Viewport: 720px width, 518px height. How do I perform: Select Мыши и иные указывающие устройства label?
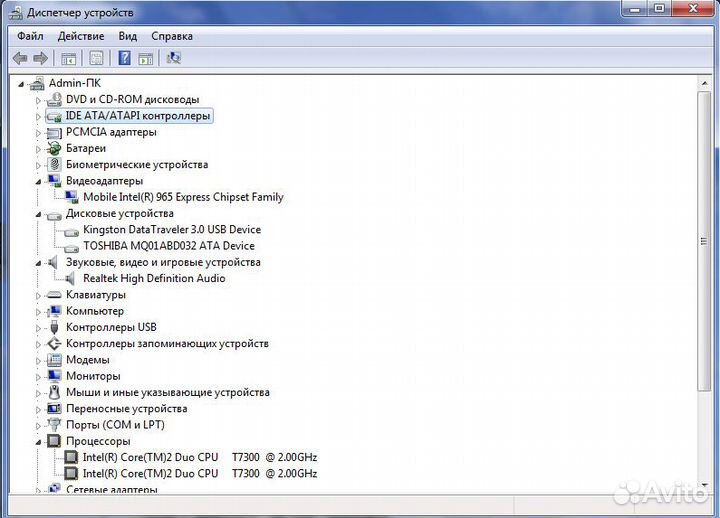[x=168, y=392]
